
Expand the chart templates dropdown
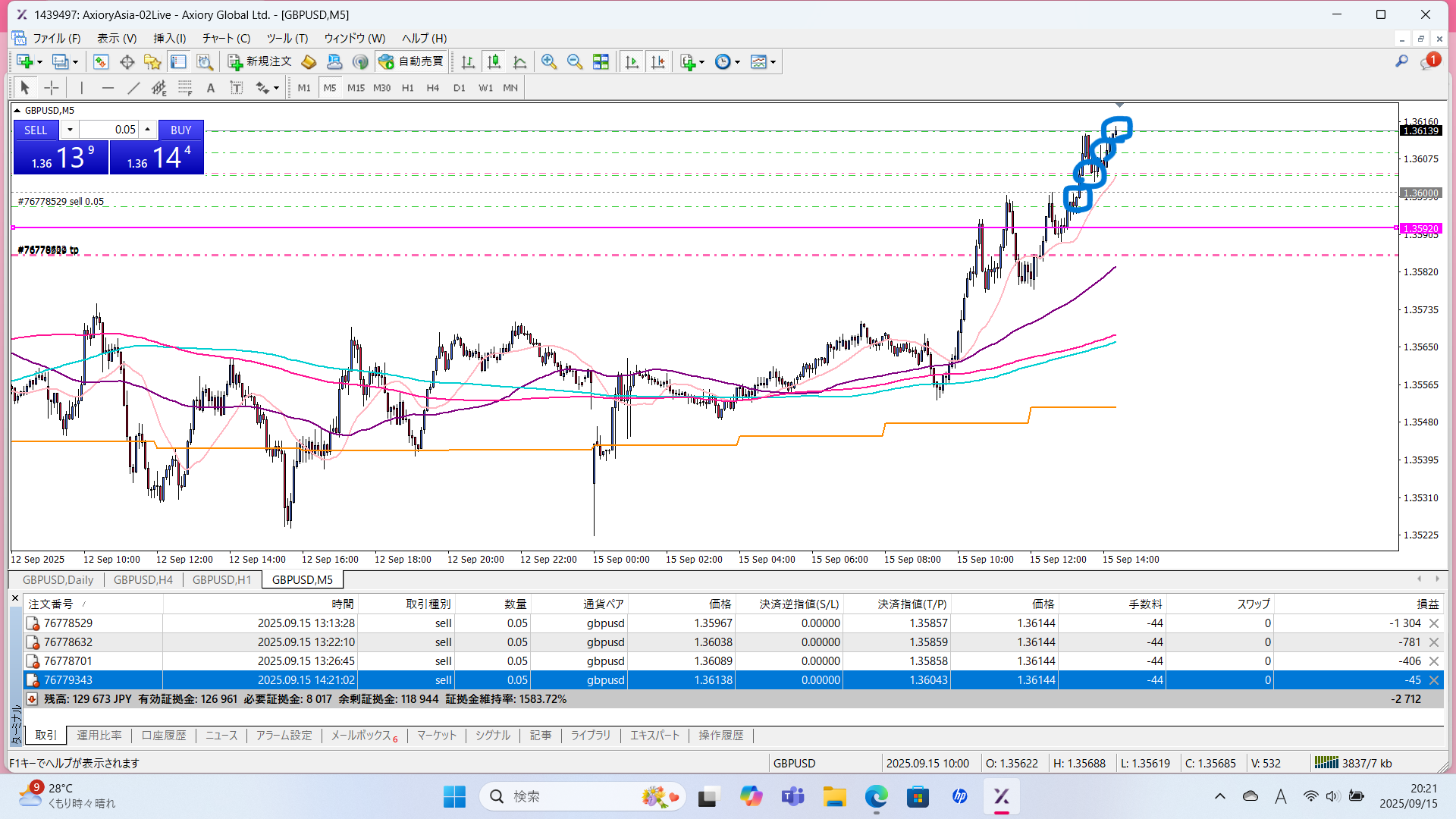pyautogui.click(x=773, y=62)
